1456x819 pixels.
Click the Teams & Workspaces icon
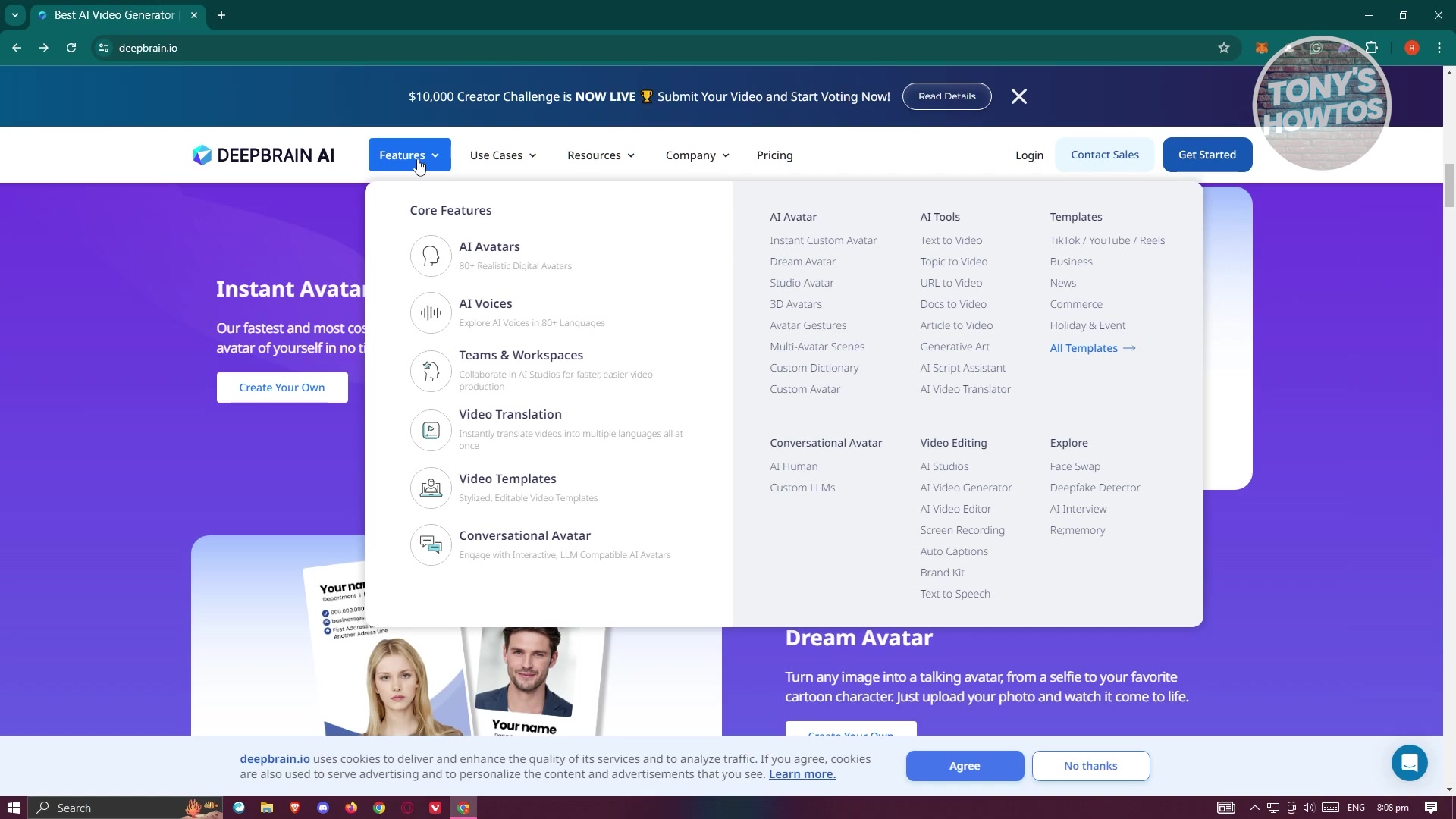431,371
